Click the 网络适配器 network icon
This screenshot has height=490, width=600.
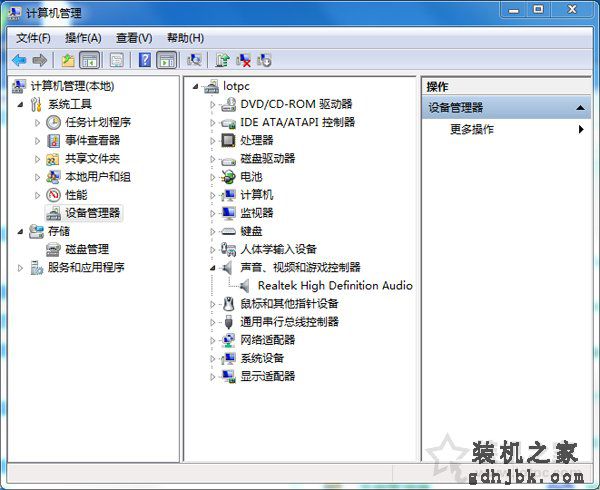point(228,340)
